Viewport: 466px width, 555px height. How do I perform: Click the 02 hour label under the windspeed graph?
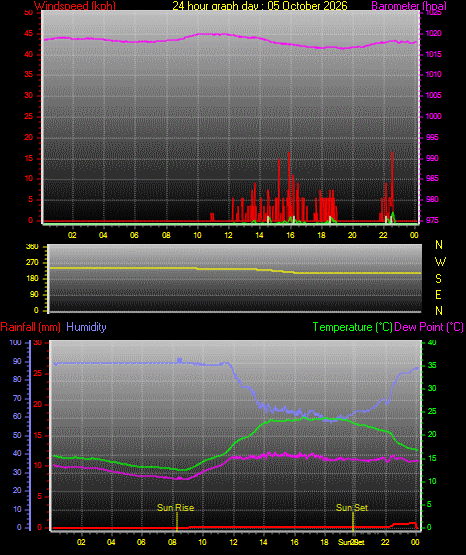point(72,235)
